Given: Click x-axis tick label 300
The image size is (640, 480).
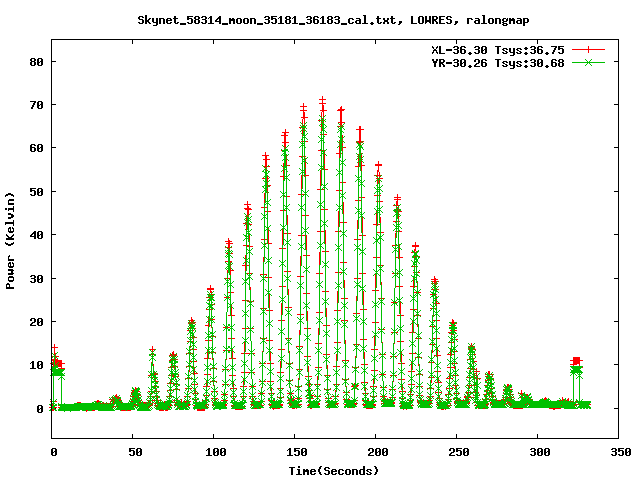Looking at the screenshot, I should [540, 452].
